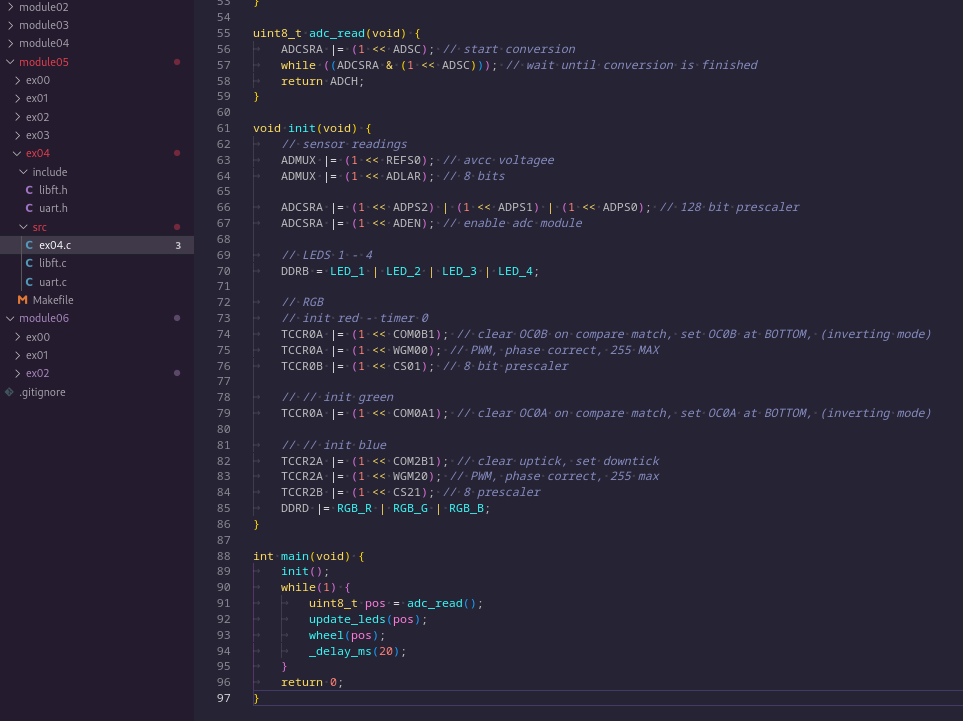This screenshot has width=963, height=721.
Task: Click the M icon of Makefile
Action: [23, 300]
